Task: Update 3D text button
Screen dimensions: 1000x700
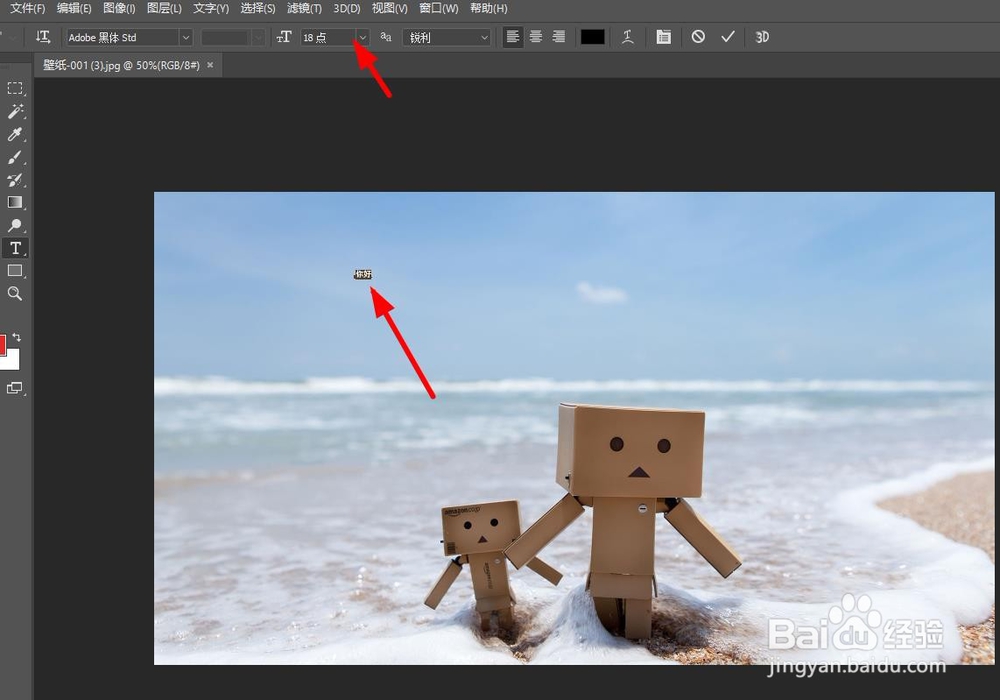Action: [761, 37]
